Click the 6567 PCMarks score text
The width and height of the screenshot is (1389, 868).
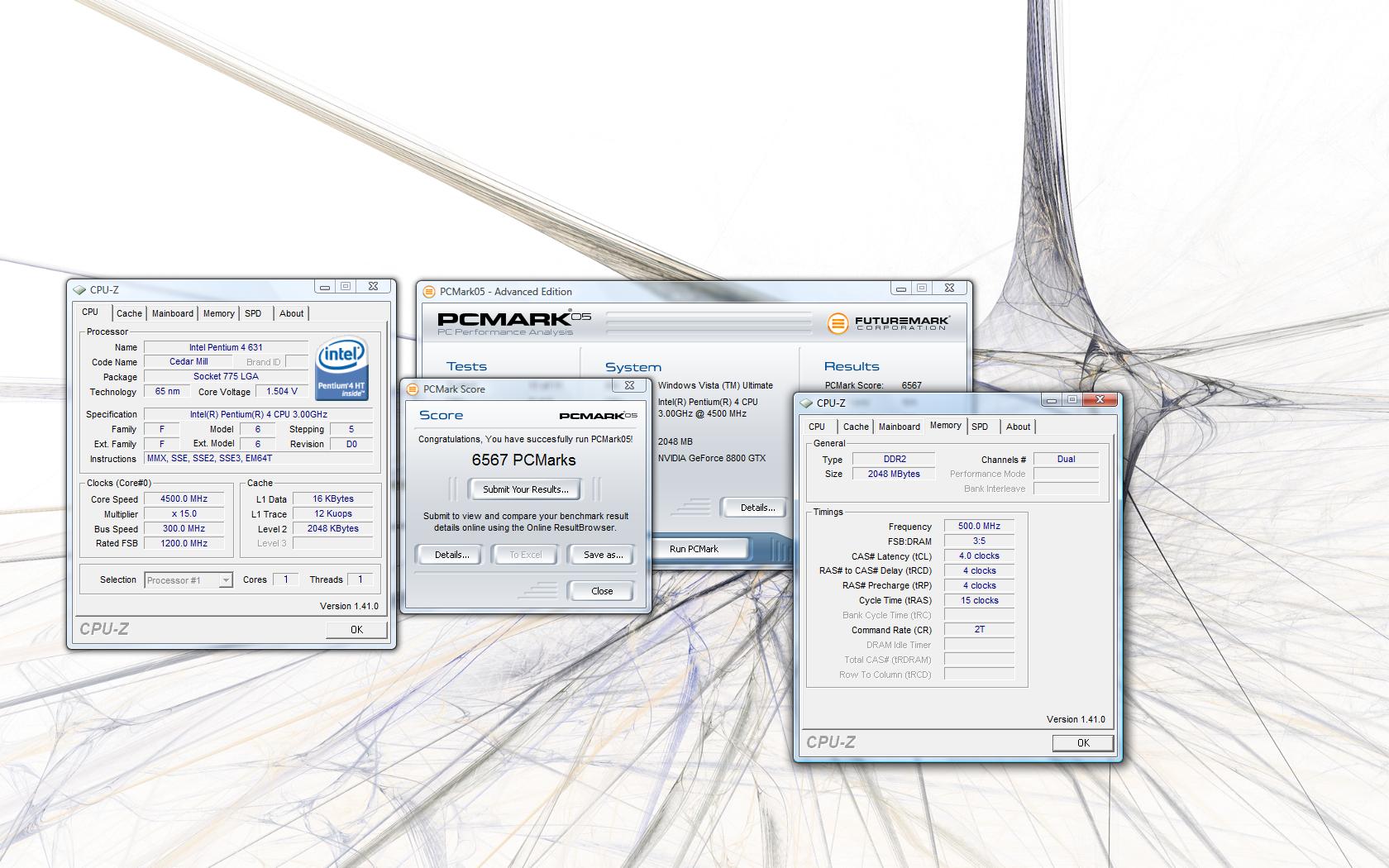coord(523,460)
